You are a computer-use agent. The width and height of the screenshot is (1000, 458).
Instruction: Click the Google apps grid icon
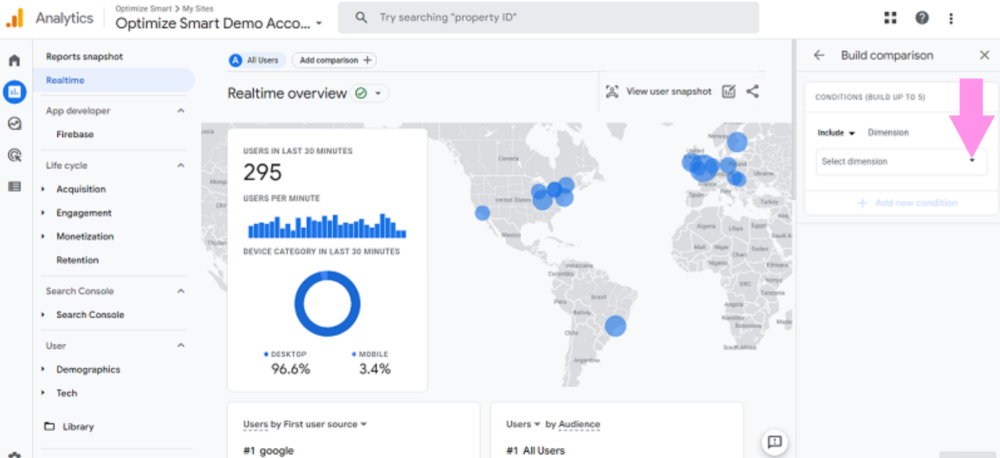(x=891, y=18)
